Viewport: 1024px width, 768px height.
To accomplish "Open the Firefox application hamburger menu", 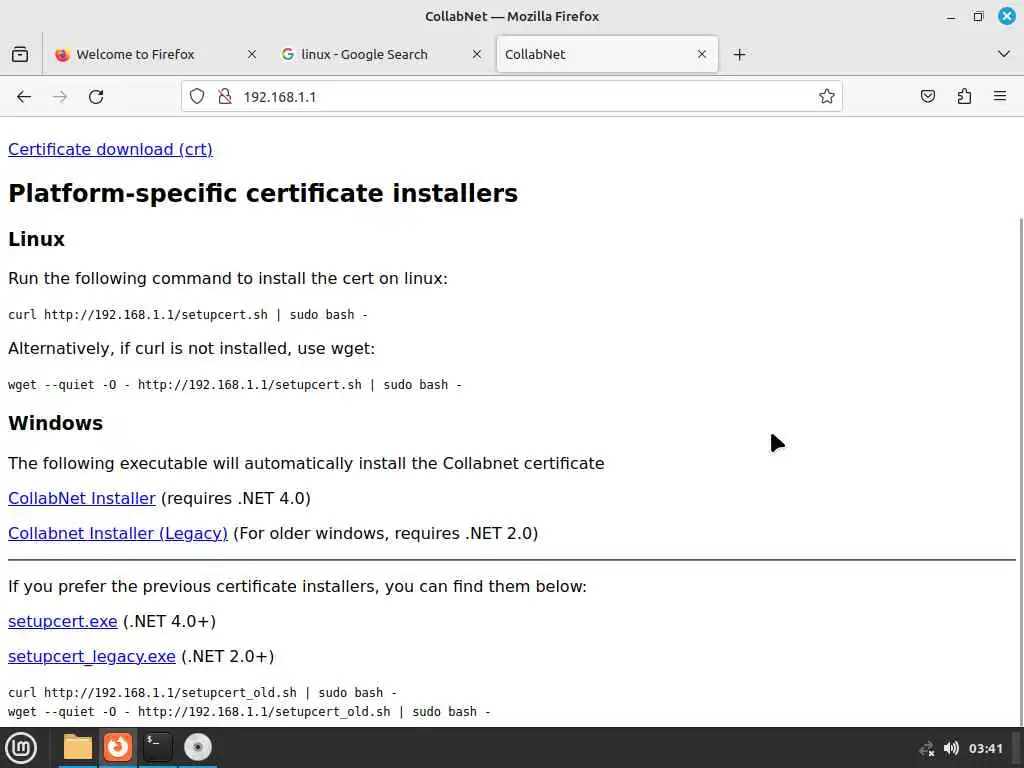I will point(1000,97).
